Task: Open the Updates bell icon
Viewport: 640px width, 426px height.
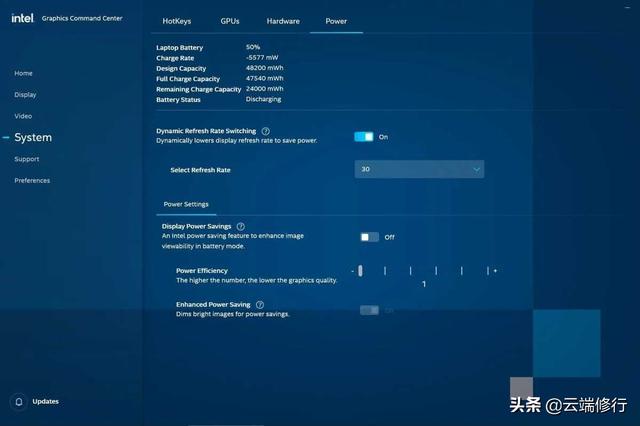Action: 19,402
